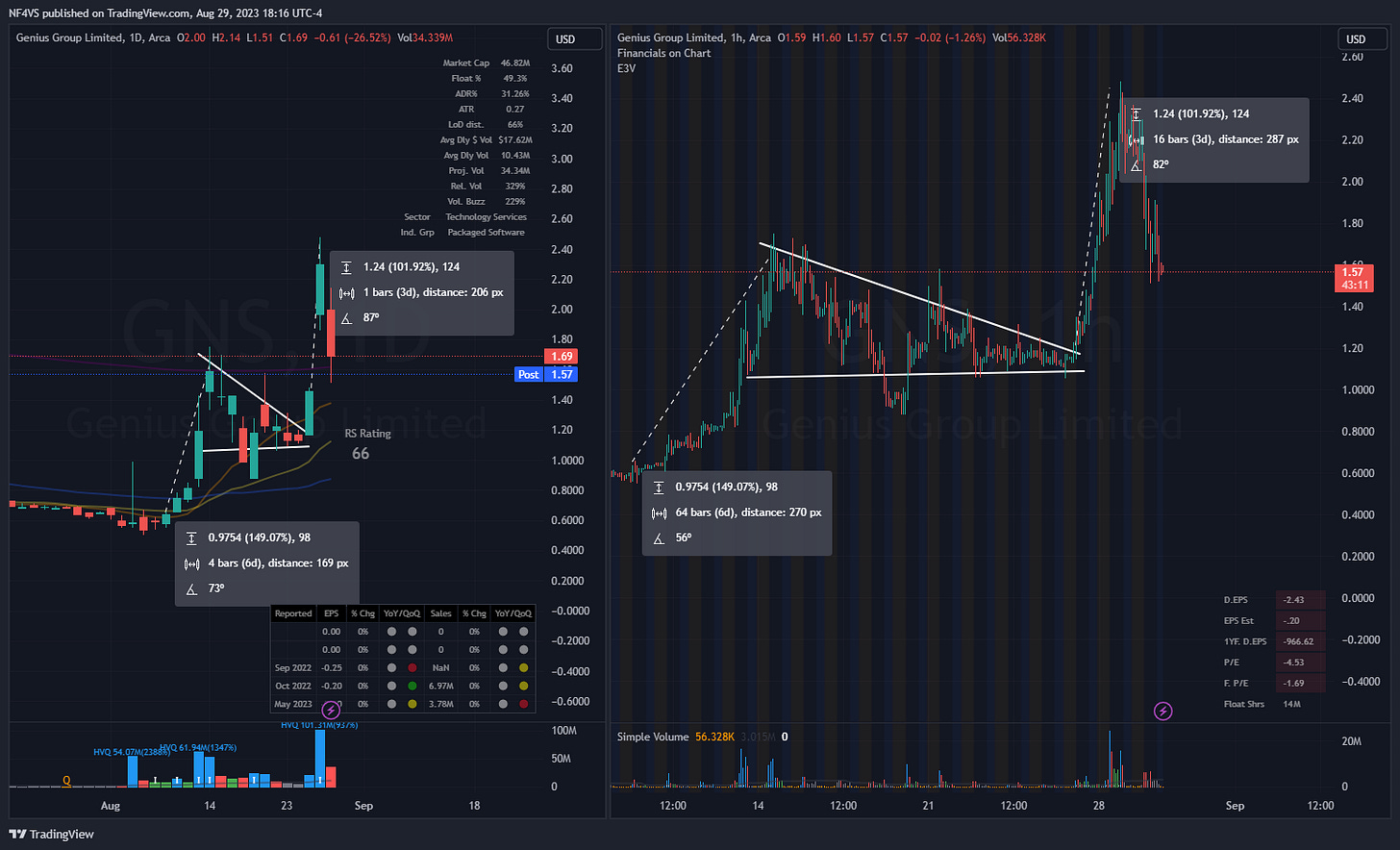Click the "Reported" column header in the earnings table
The image size is (1400, 850).
293,613
